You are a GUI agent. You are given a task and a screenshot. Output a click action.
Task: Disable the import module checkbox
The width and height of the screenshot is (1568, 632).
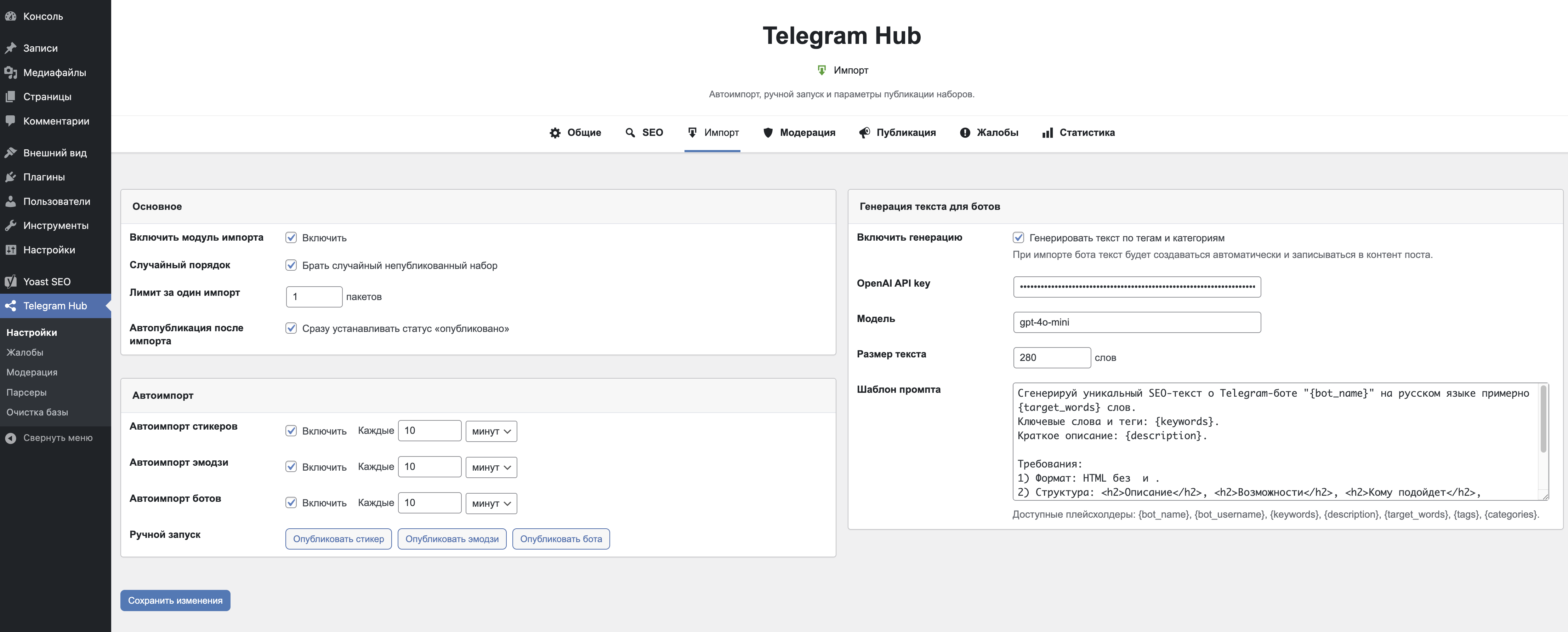(291, 238)
